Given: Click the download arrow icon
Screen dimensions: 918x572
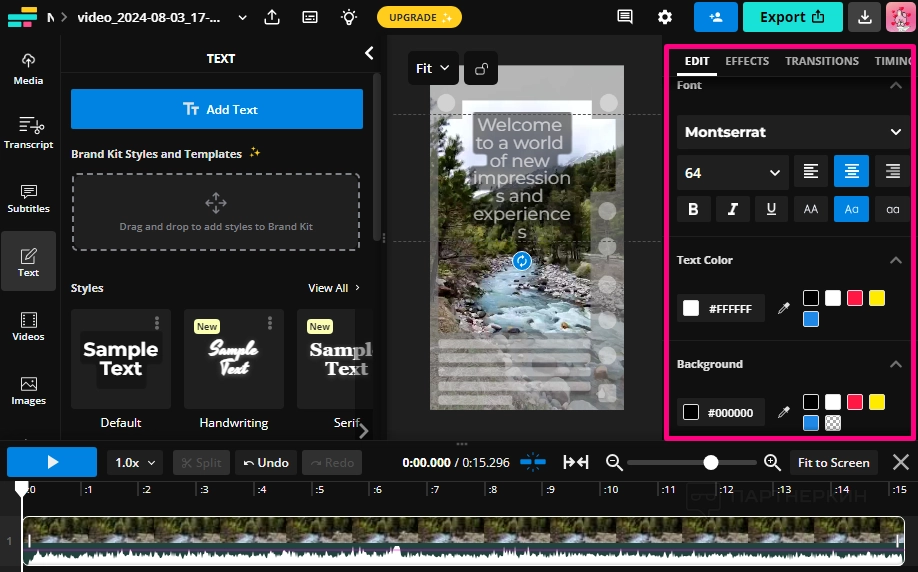Looking at the screenshot, I should pos(864,17).
